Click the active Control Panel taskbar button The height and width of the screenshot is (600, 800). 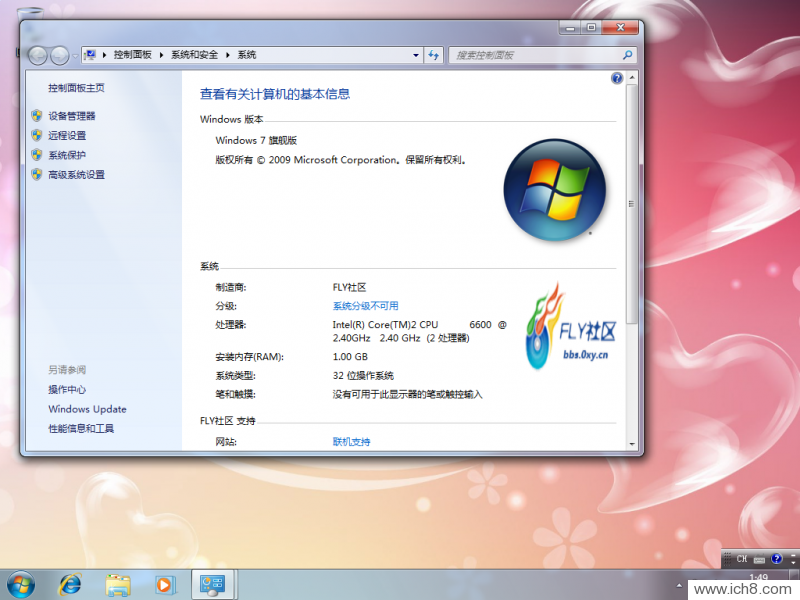tap(213, 585)
